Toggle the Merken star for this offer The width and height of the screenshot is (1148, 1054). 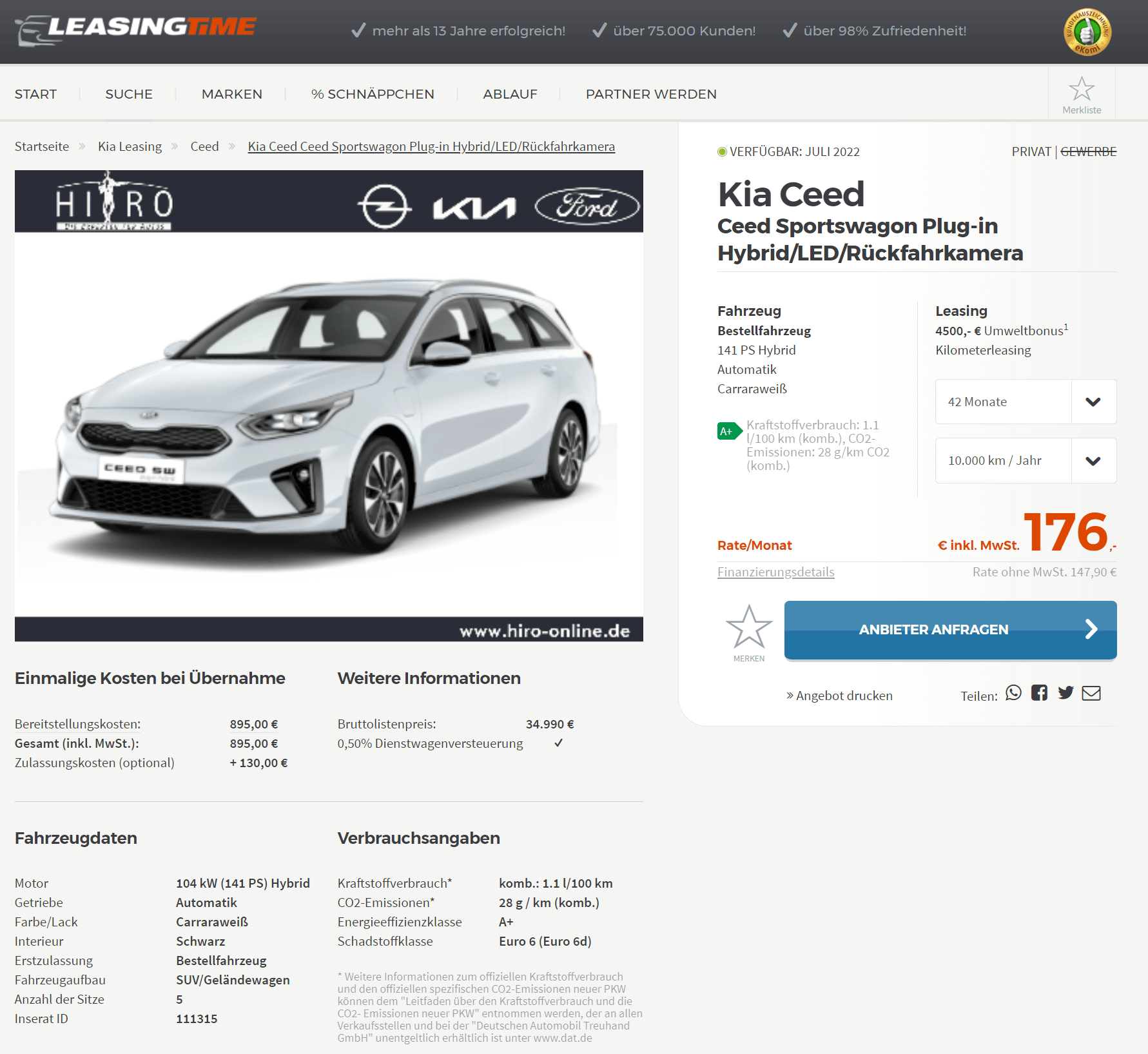click(x=749, y=632)
